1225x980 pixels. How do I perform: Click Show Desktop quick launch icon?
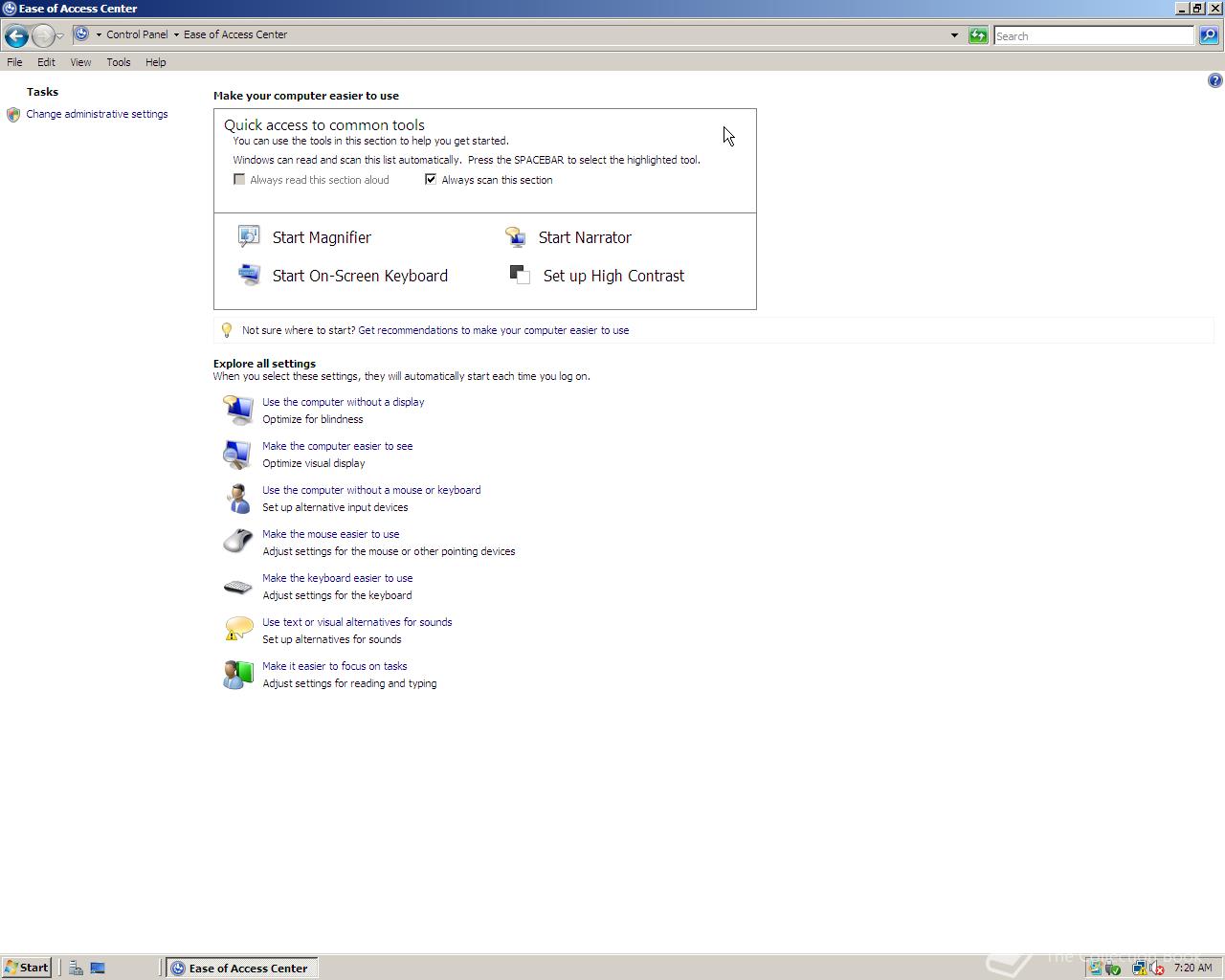click(98, 969)
